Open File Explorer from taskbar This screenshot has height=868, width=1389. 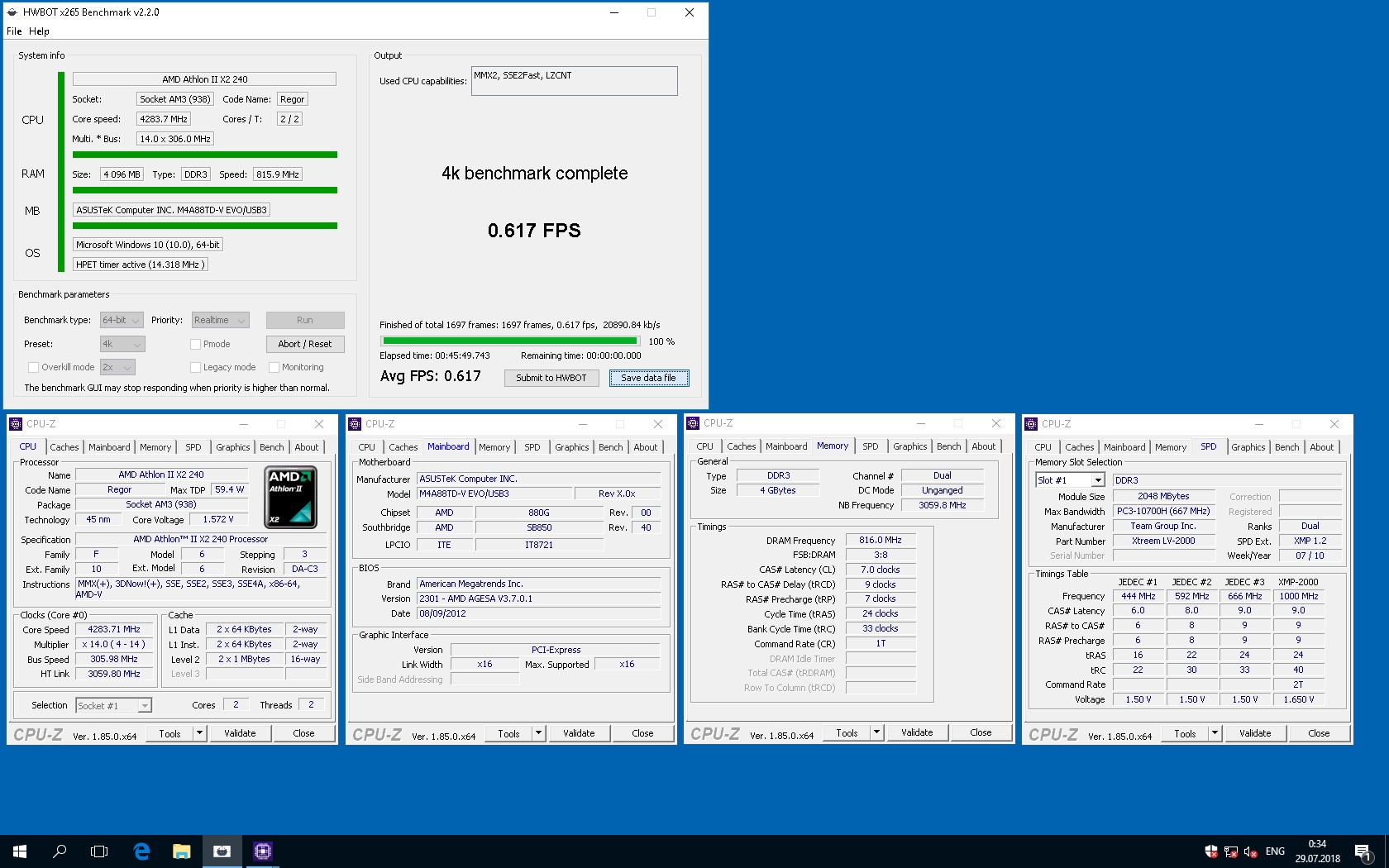tap(182, 851)
